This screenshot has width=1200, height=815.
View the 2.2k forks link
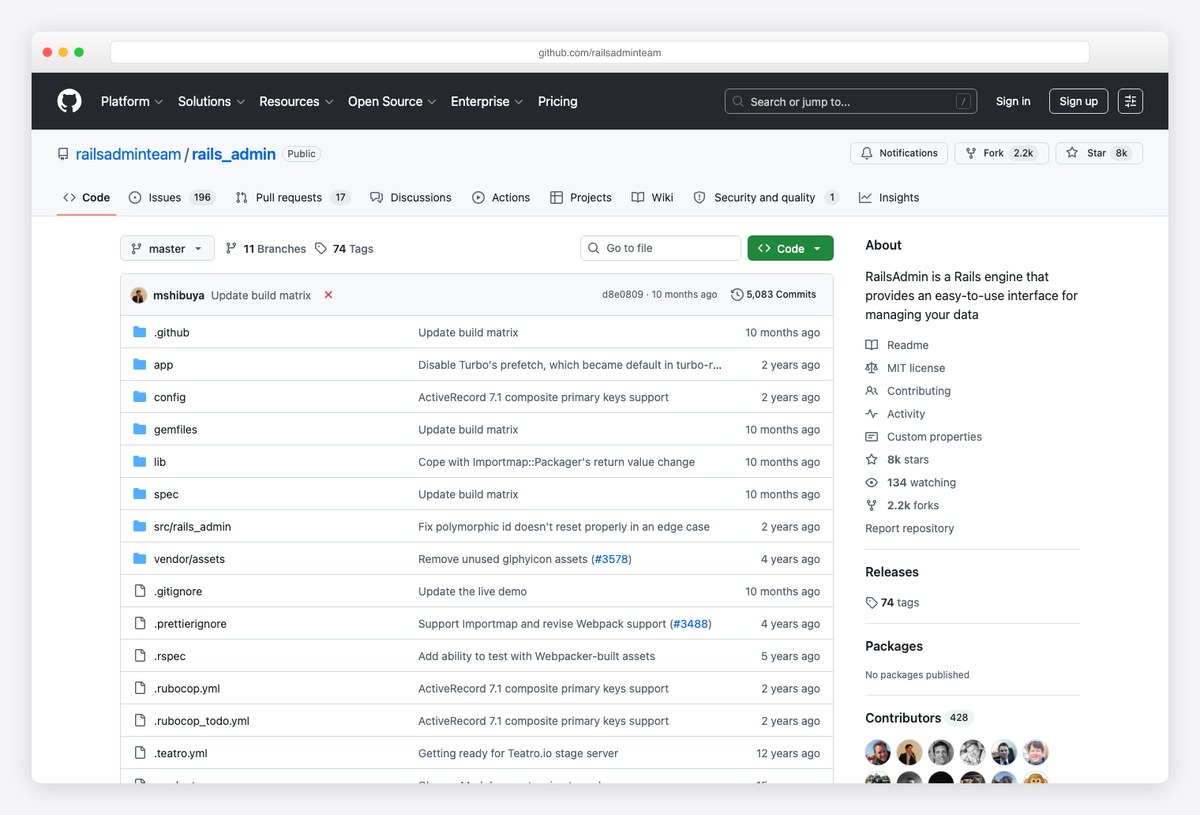click(x=902, y=506)
